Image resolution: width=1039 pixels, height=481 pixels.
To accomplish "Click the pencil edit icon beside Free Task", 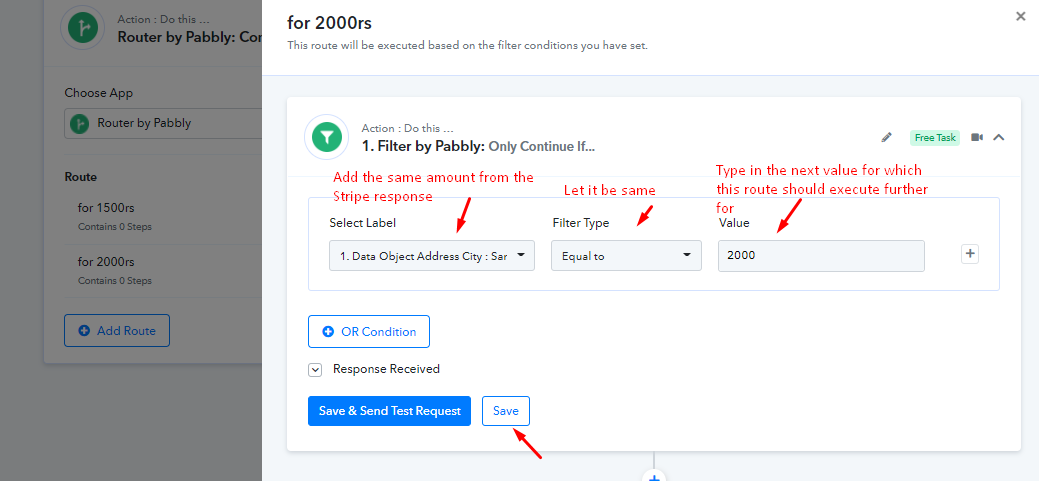I will click(x=887, y=138).
